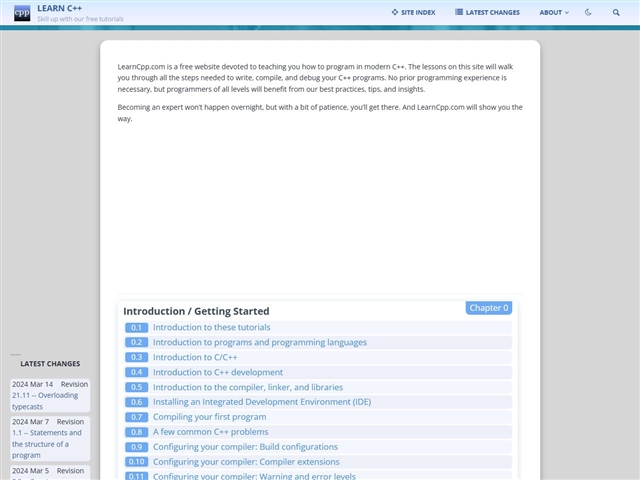Click the 0.9 lesson number badge
The image size is (640, 480).
tap(136, 447)
